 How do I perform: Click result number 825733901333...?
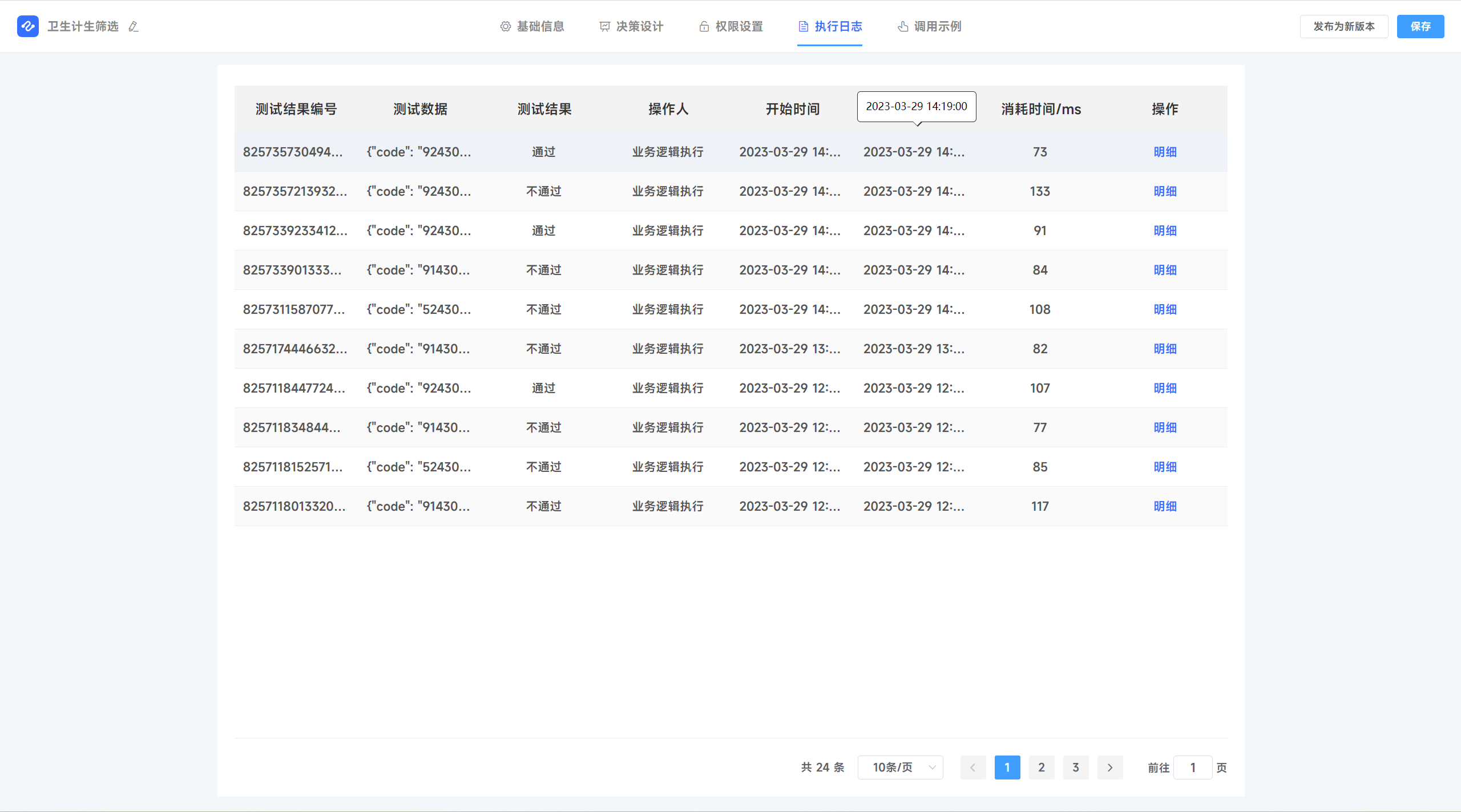(292, 270)
